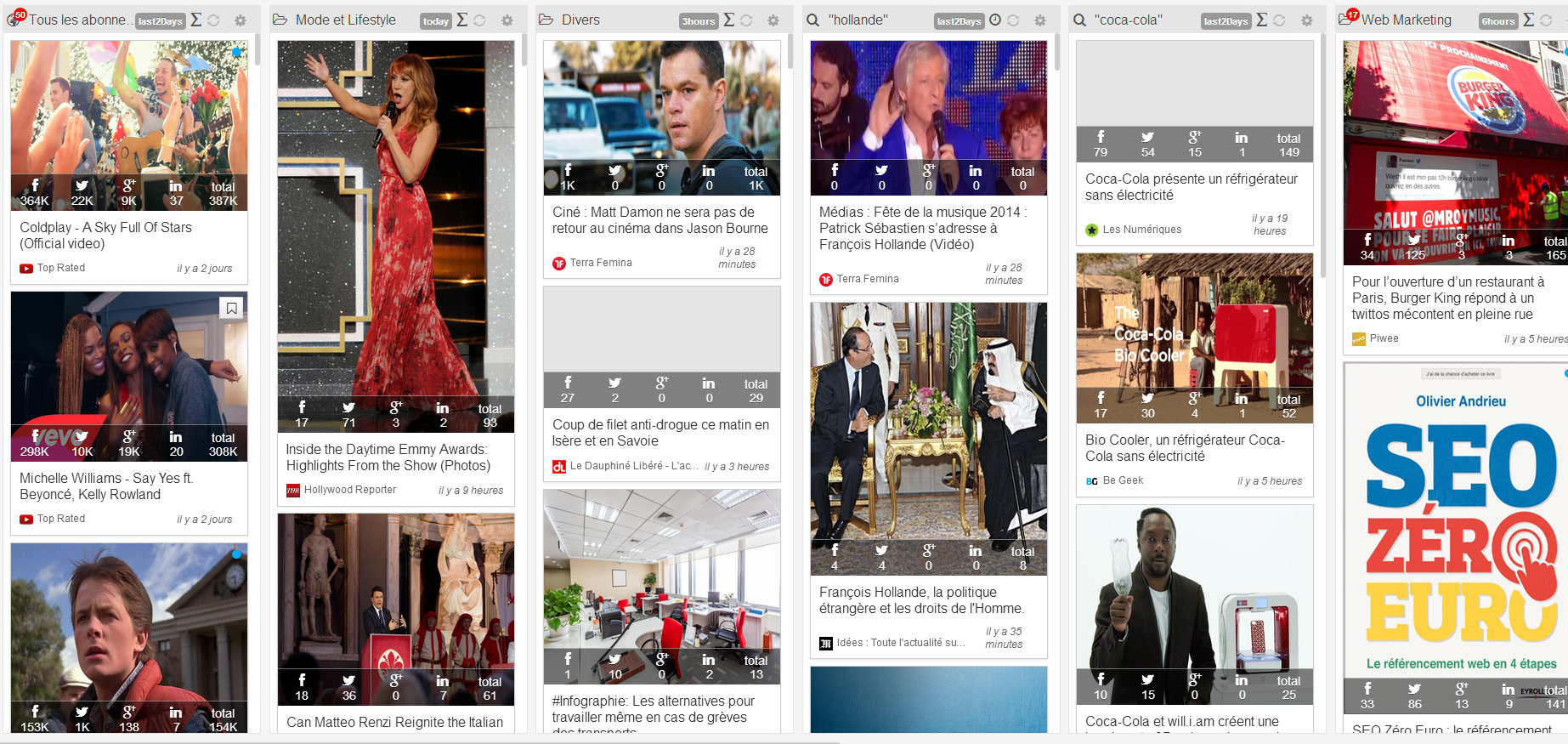The height and width of the screenshot is (744, 1568).
Task: Click the search magnifier icon beside "coca-cola"
Action: [1079, 20]
